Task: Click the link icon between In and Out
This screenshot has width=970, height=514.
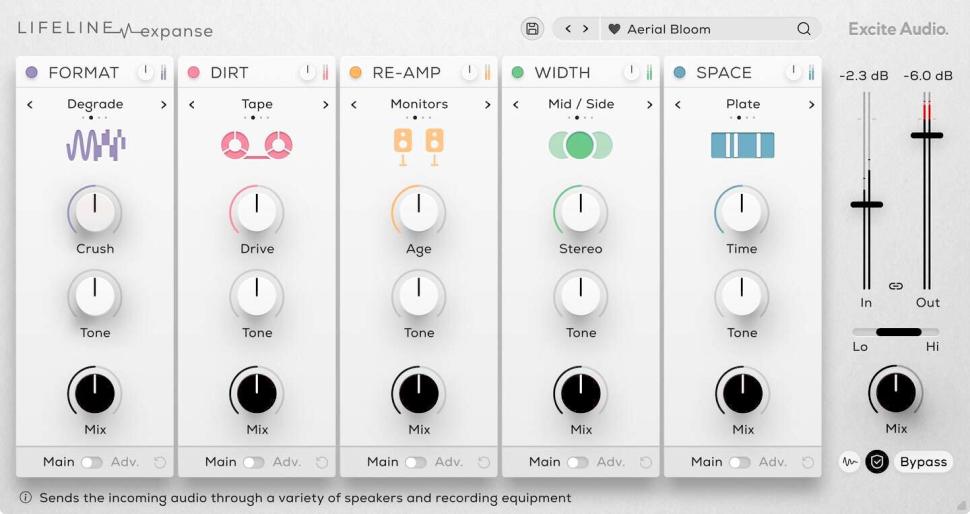Action: point(896,286)
